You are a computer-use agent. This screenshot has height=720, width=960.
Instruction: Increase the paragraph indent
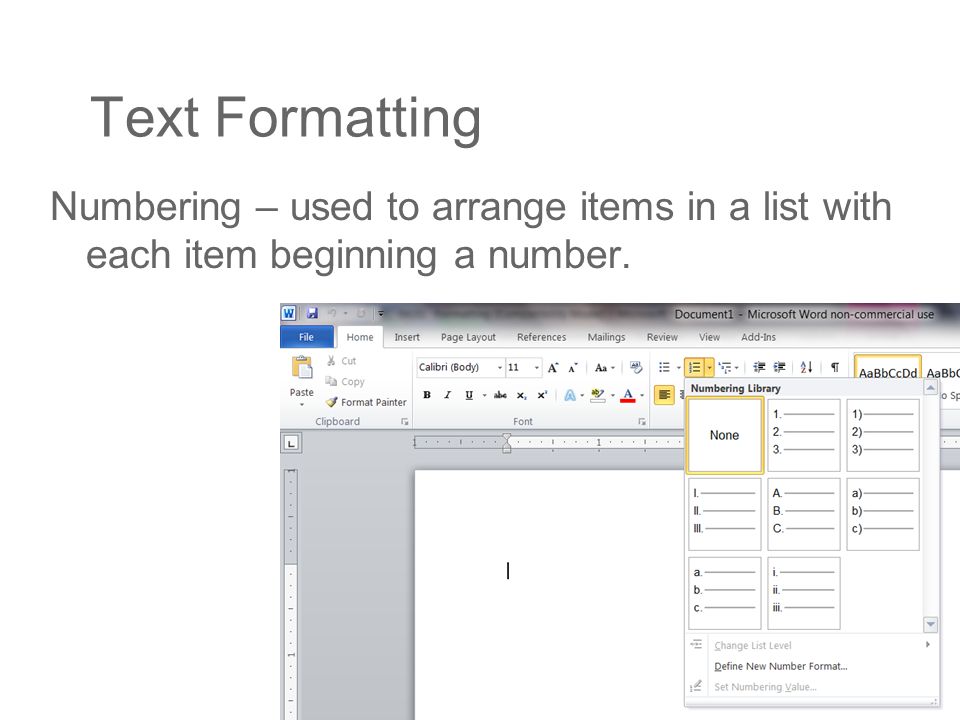tap(779, 367)
